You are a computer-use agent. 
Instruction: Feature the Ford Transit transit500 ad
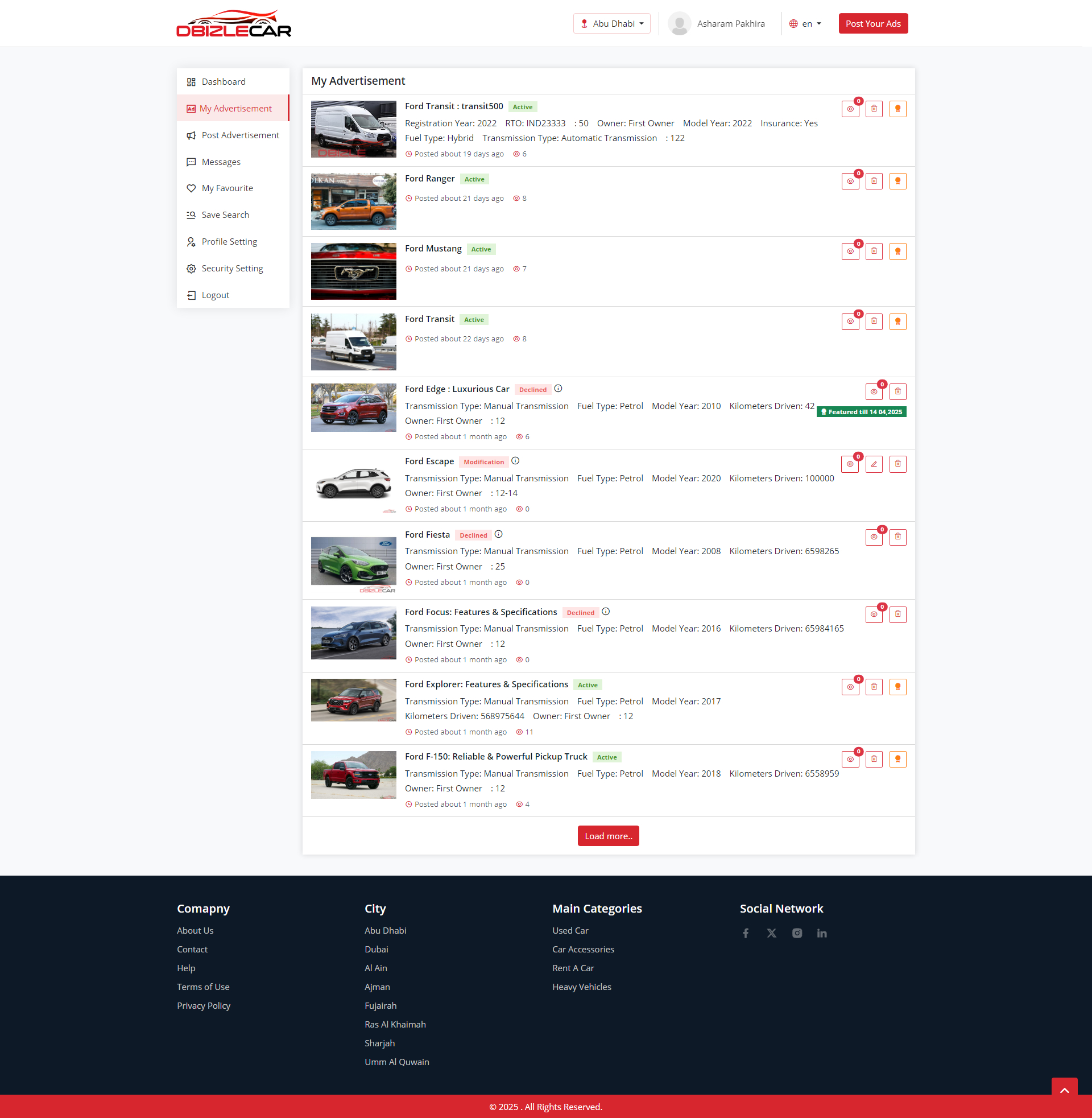(897, 109)
